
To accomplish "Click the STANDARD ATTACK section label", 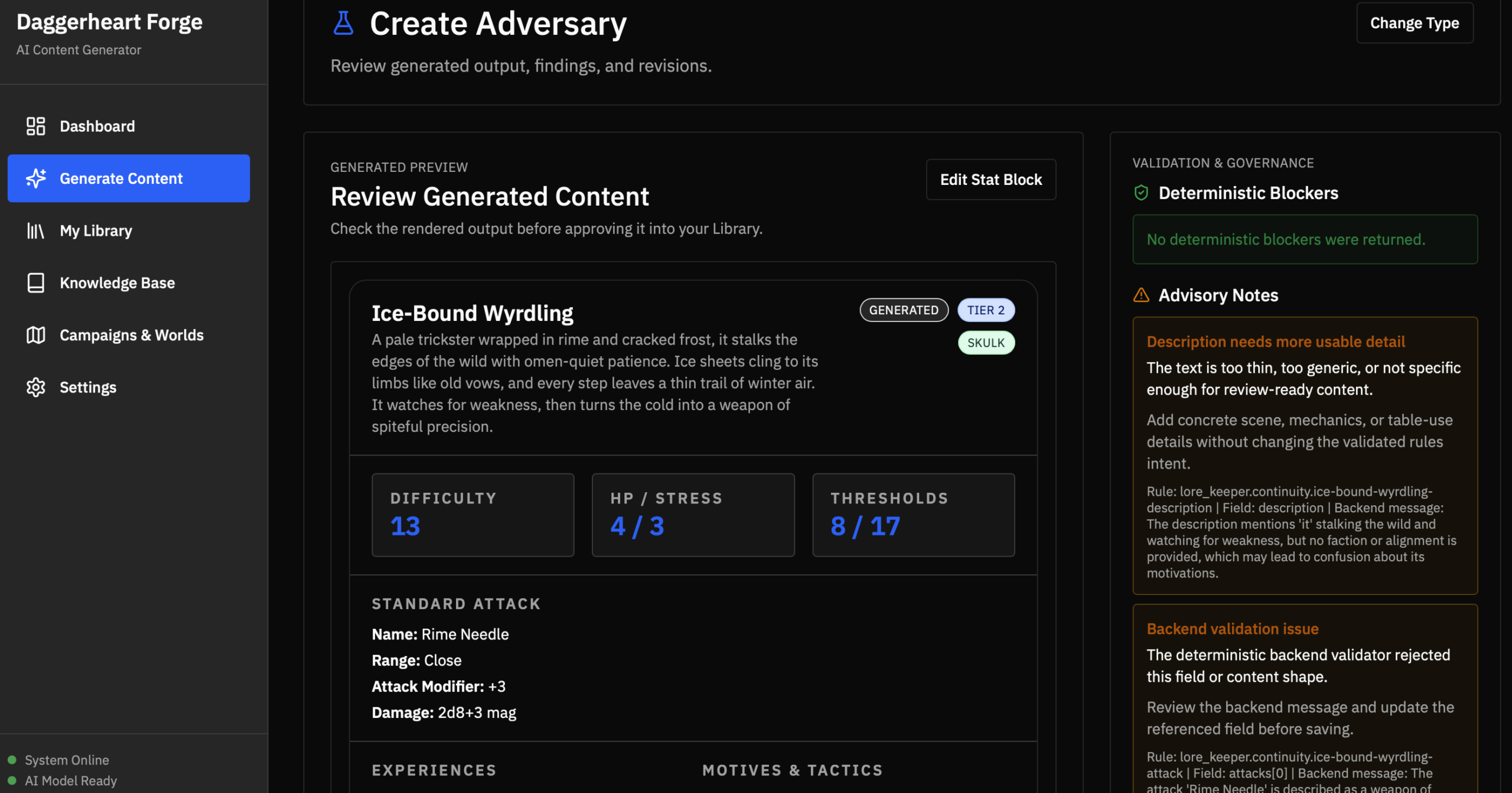I will pyautogui.click(x=456, y=604).
